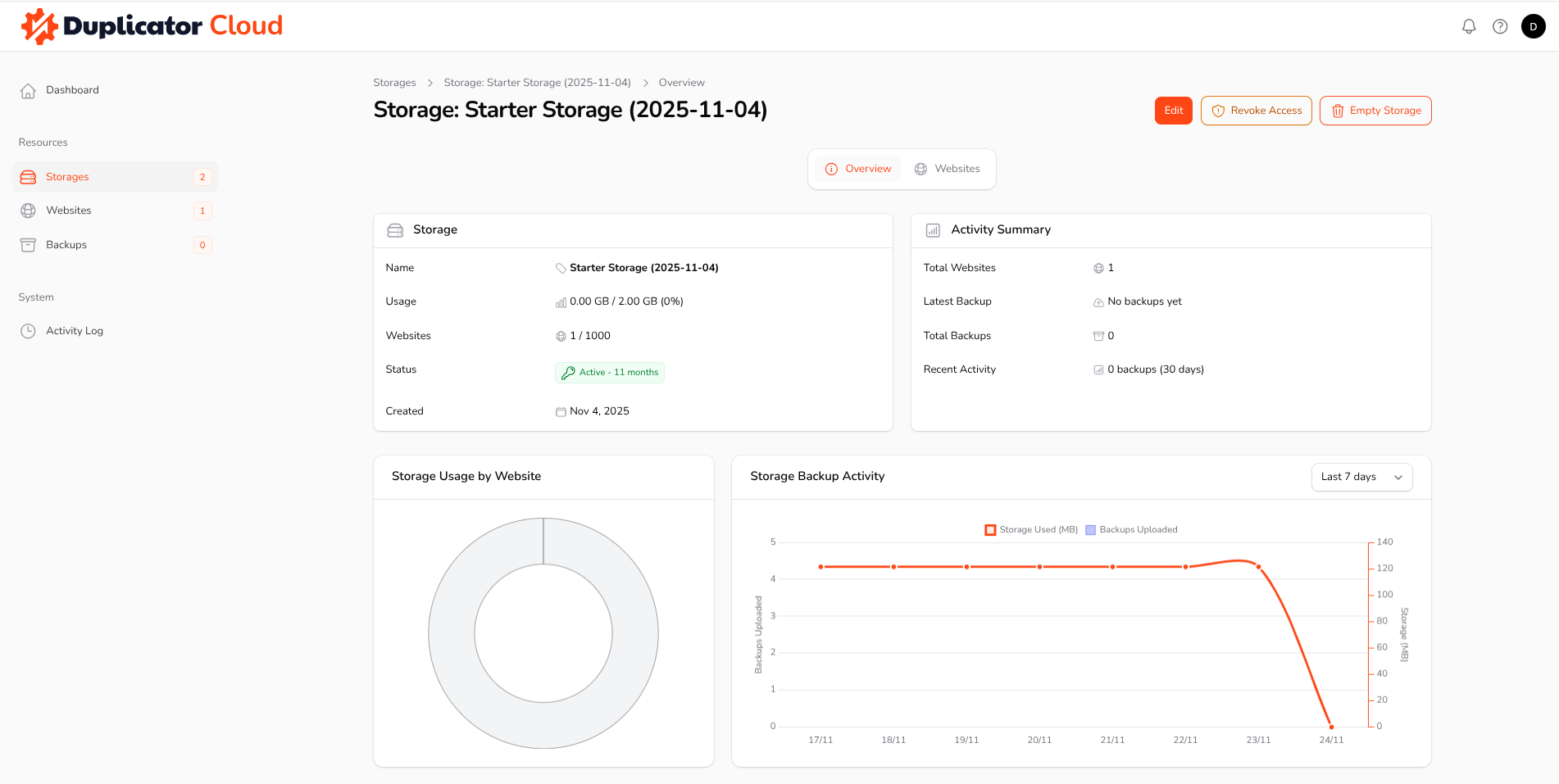Click the Empty Storage button

tap(1375, 111)
